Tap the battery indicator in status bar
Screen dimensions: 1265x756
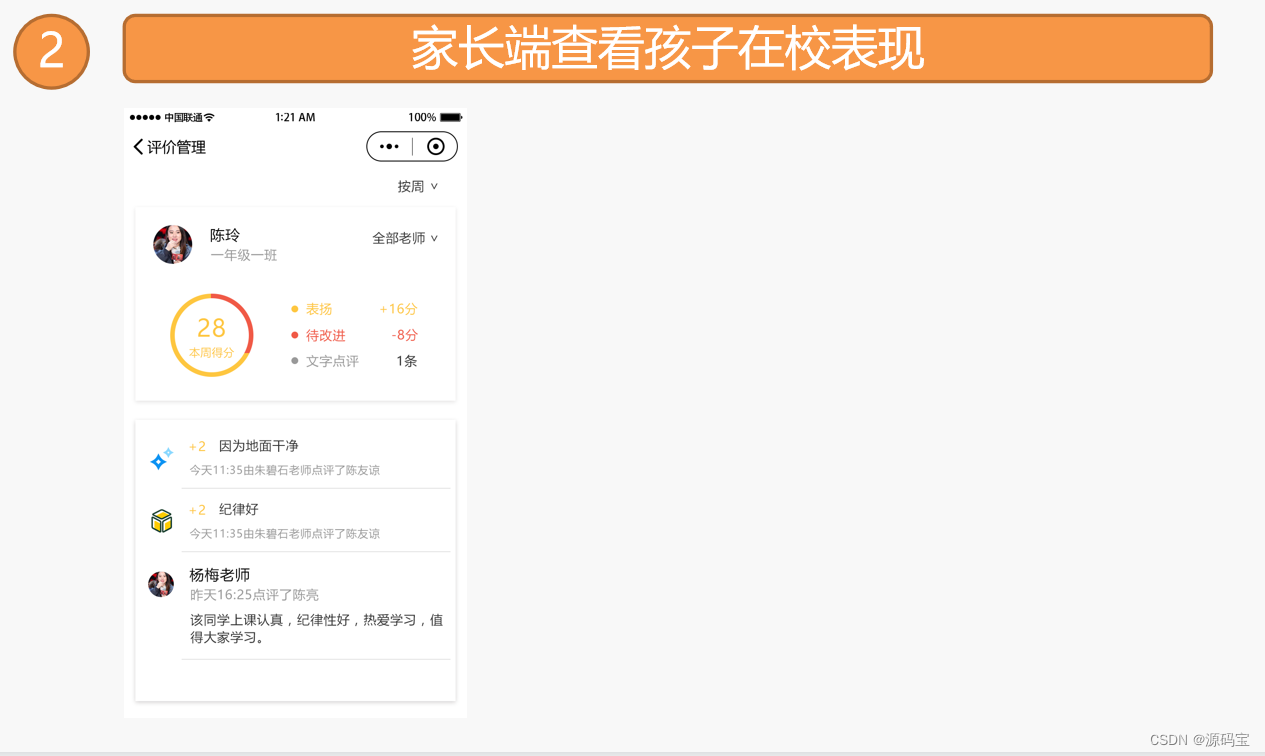point(451,117)
